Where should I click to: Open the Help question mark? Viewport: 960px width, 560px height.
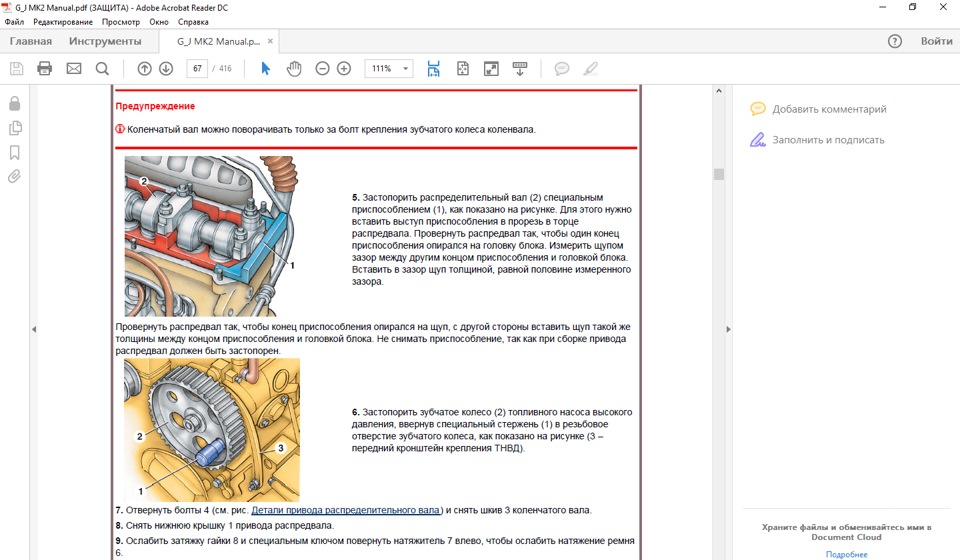(x=894, y=41)
